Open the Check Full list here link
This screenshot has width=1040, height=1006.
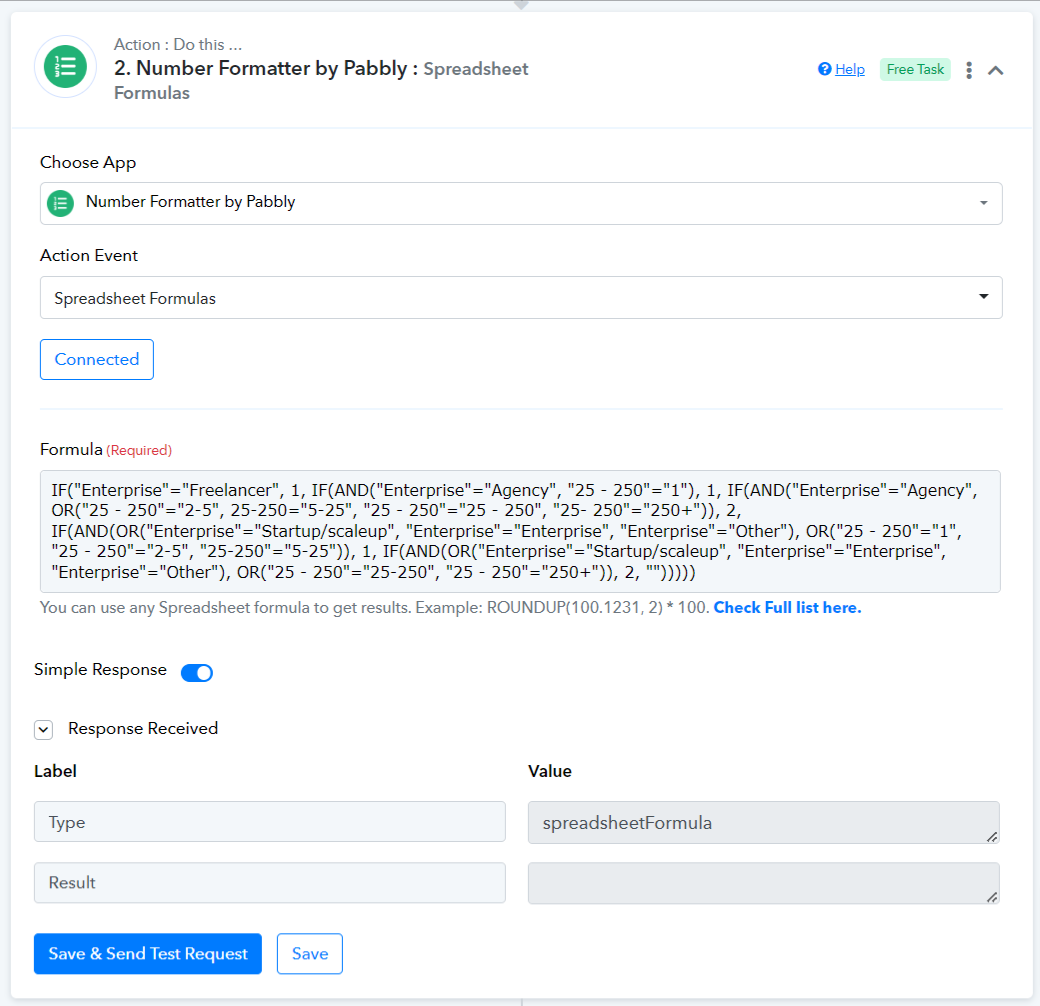[787, 607]
